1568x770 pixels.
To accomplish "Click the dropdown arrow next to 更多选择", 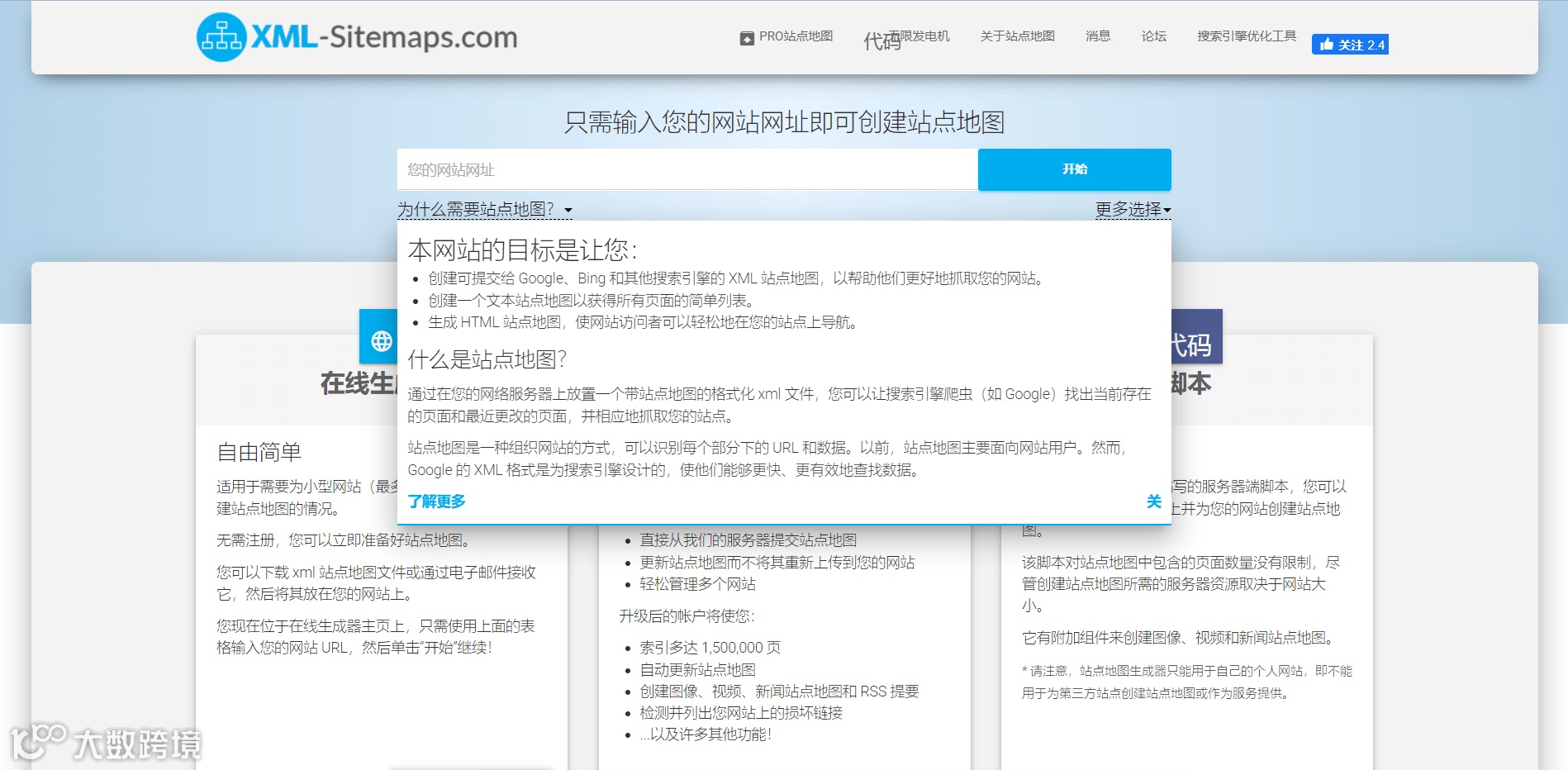I will 1166,212.
